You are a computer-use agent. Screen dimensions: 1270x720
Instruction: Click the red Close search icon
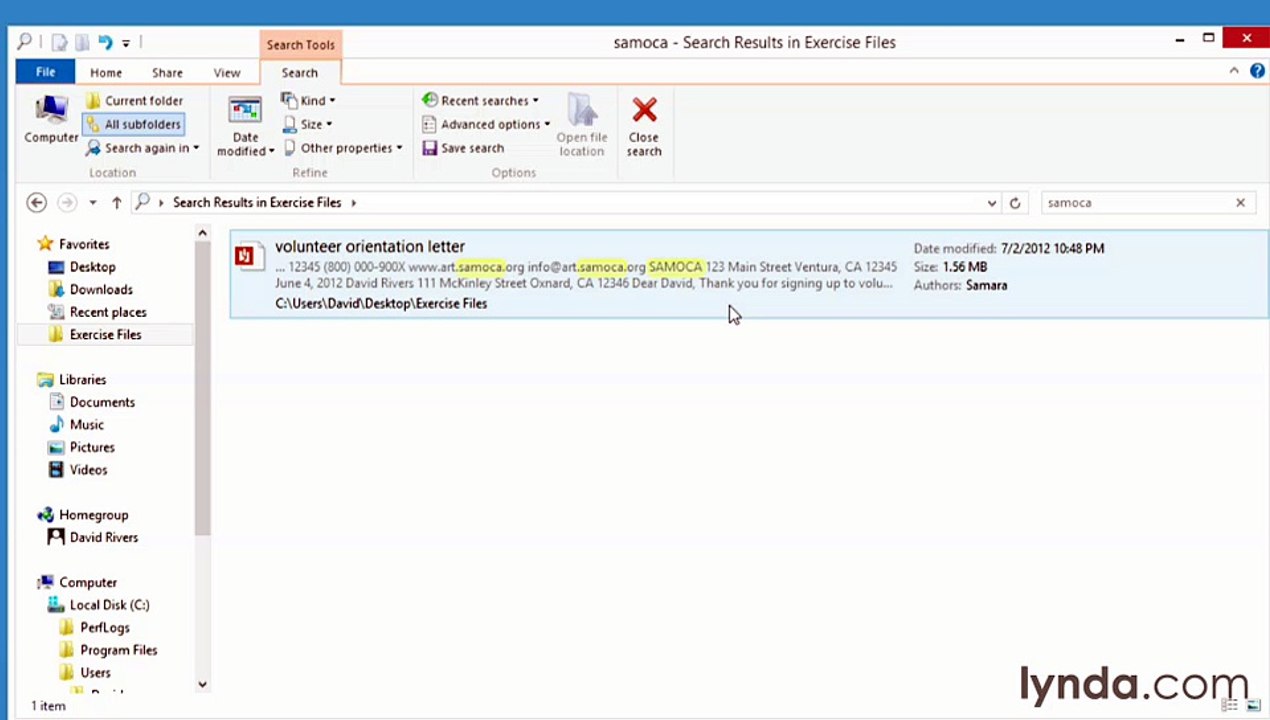pos(644,110)
